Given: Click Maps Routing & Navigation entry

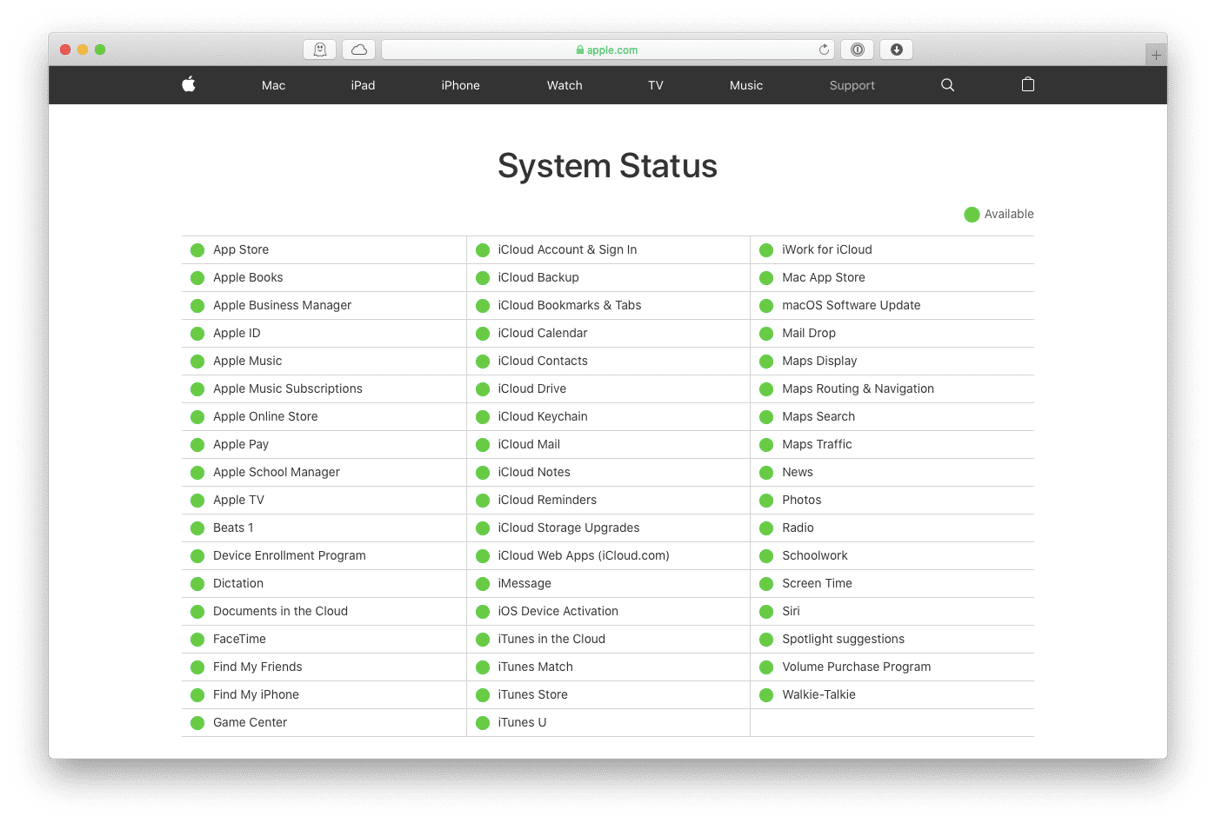Looking at the screenshot, I should tap(858, 389).
